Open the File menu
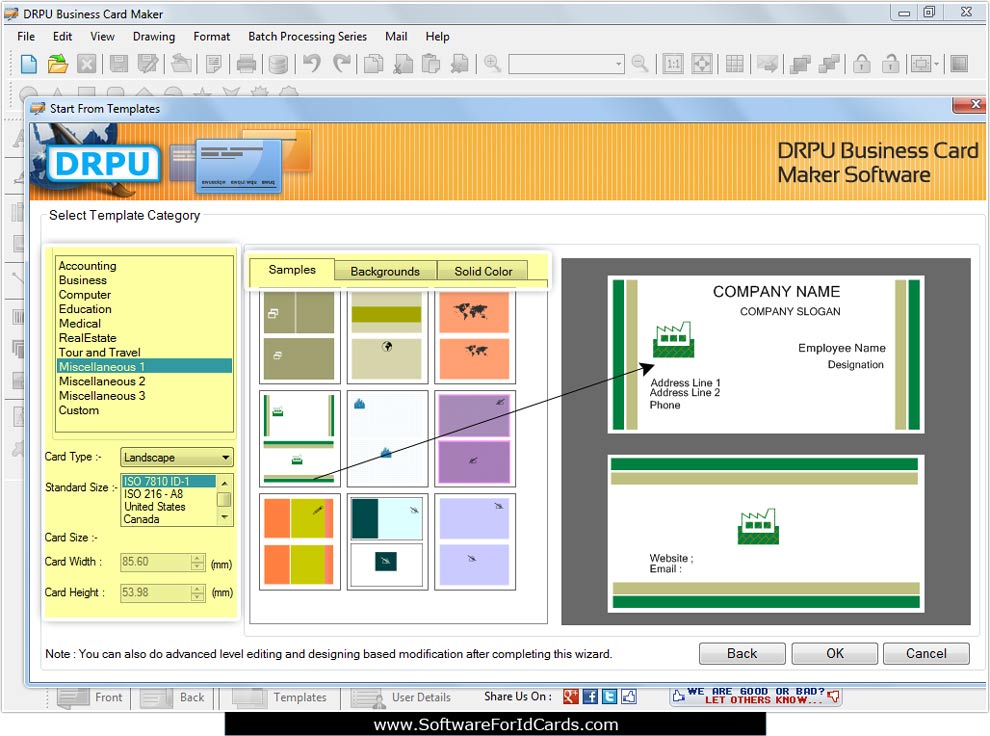990x736 pixels. click(26, 37)
